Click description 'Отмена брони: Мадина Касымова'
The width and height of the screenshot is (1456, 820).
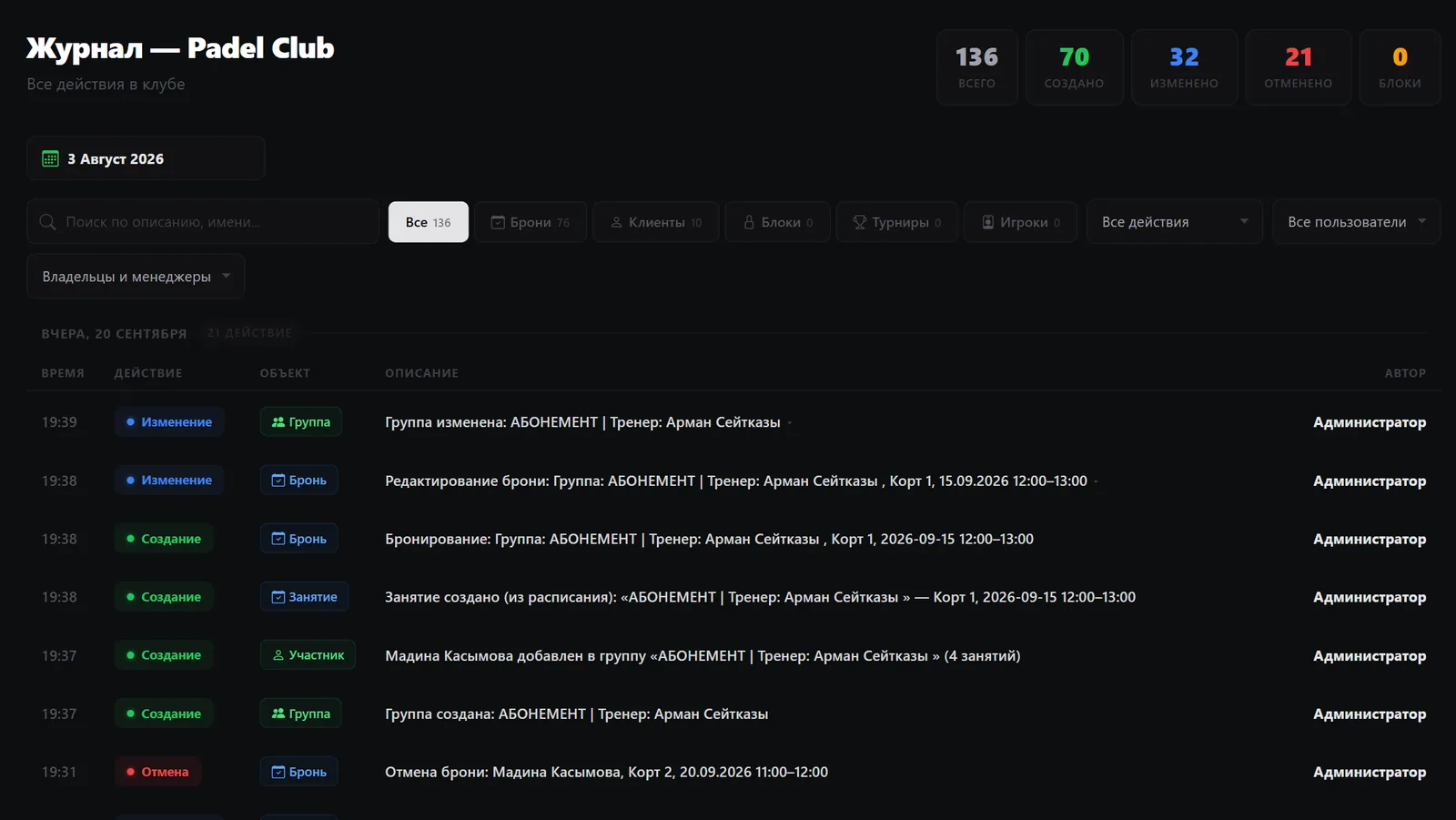(x=607, y=772)
